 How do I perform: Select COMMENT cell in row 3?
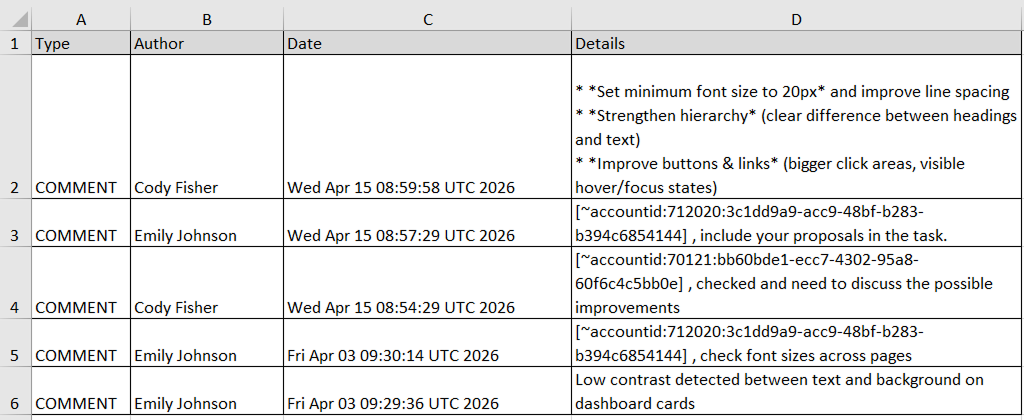[81, 223]
